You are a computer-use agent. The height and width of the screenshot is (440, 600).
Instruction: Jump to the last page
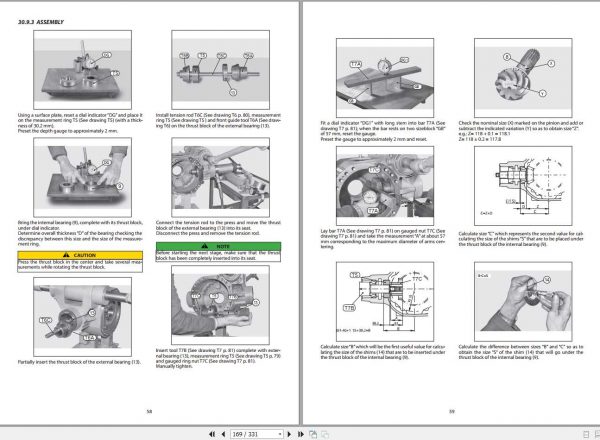tap(301, 434)
